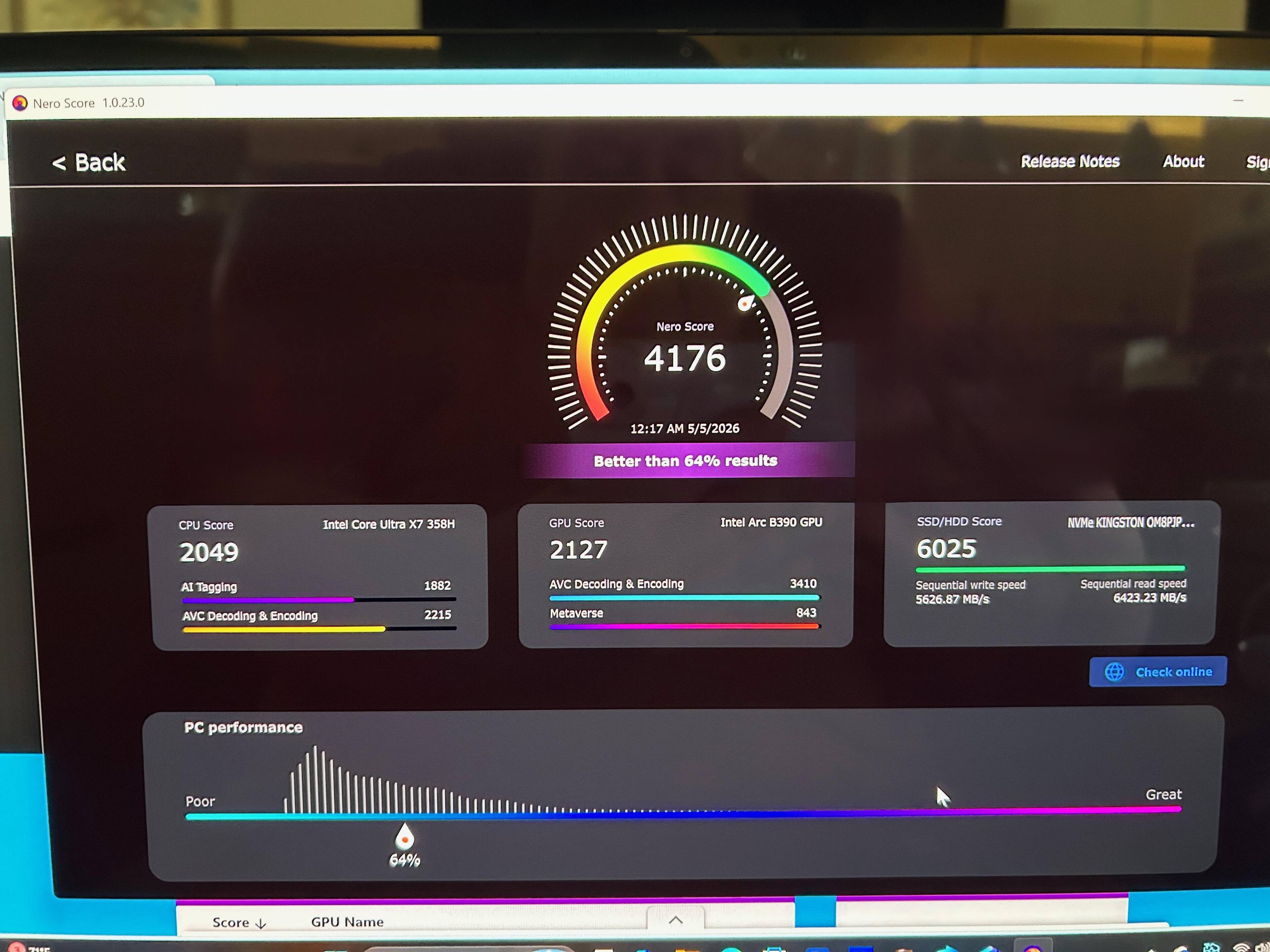
Task: Click the "AI Tagging" label in CPU card
Action: pyautogui.click(x=209, y=586)
